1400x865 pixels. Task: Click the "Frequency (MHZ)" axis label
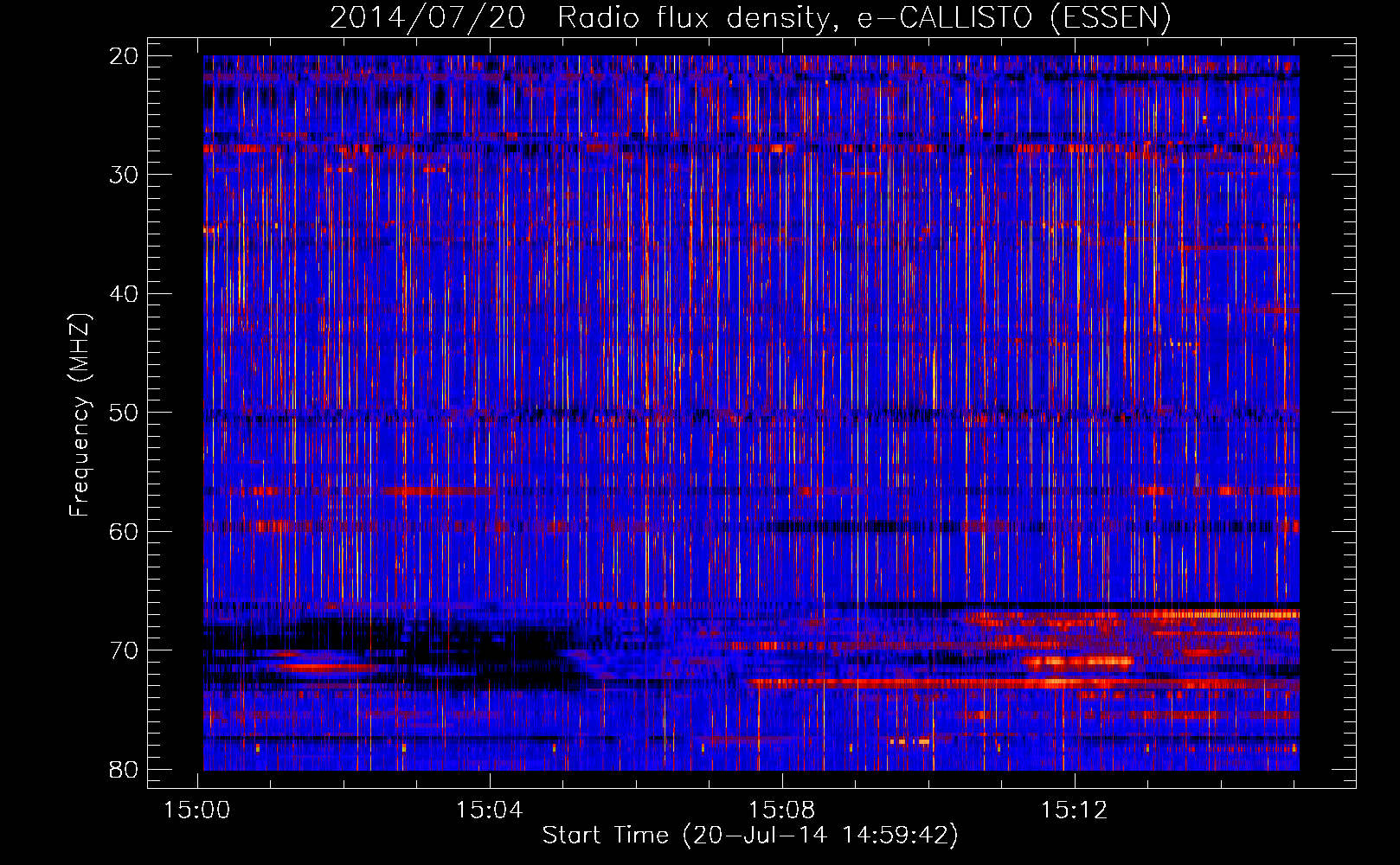[x=80, y=414]
